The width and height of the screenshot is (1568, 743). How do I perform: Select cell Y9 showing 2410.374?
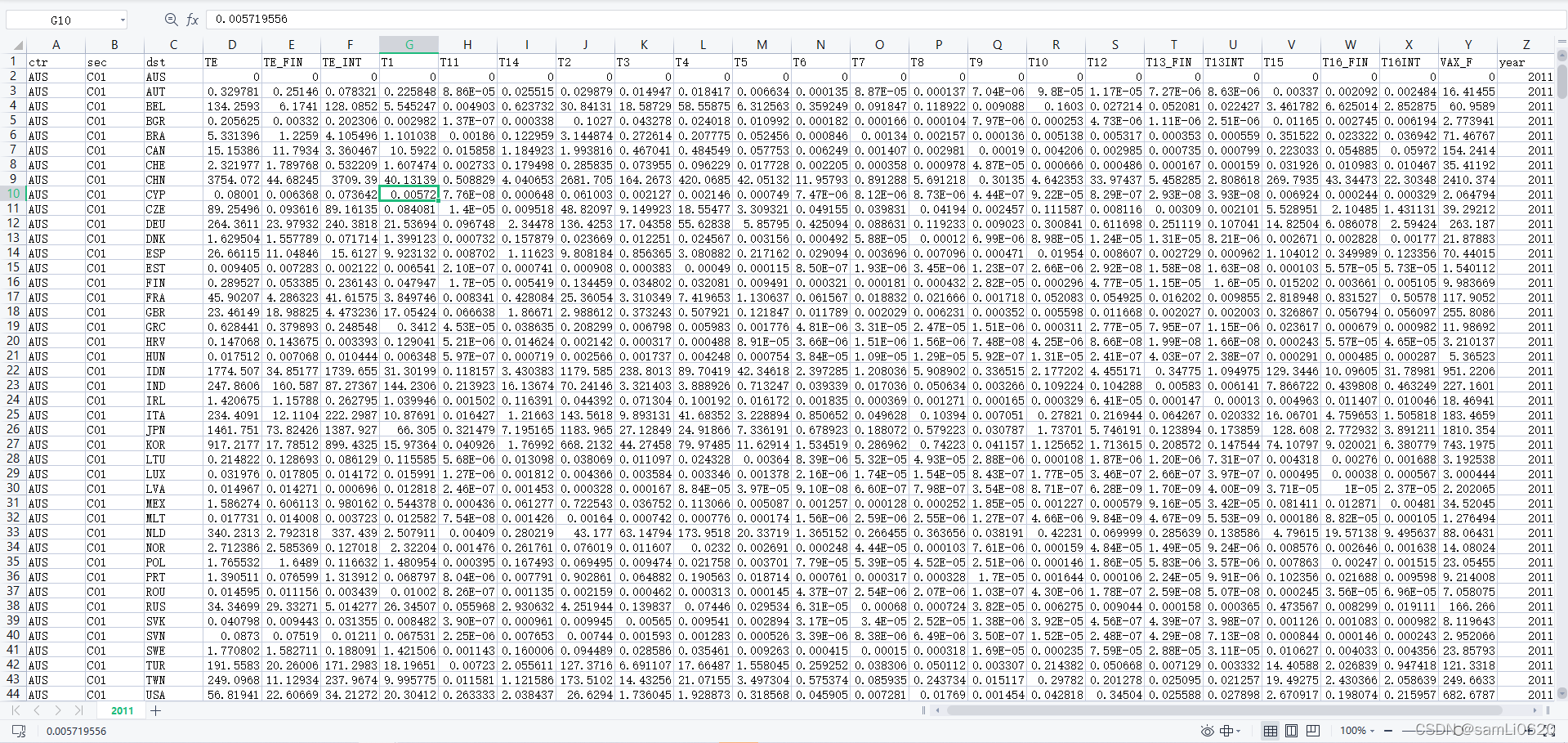[x=1467, y=180]
